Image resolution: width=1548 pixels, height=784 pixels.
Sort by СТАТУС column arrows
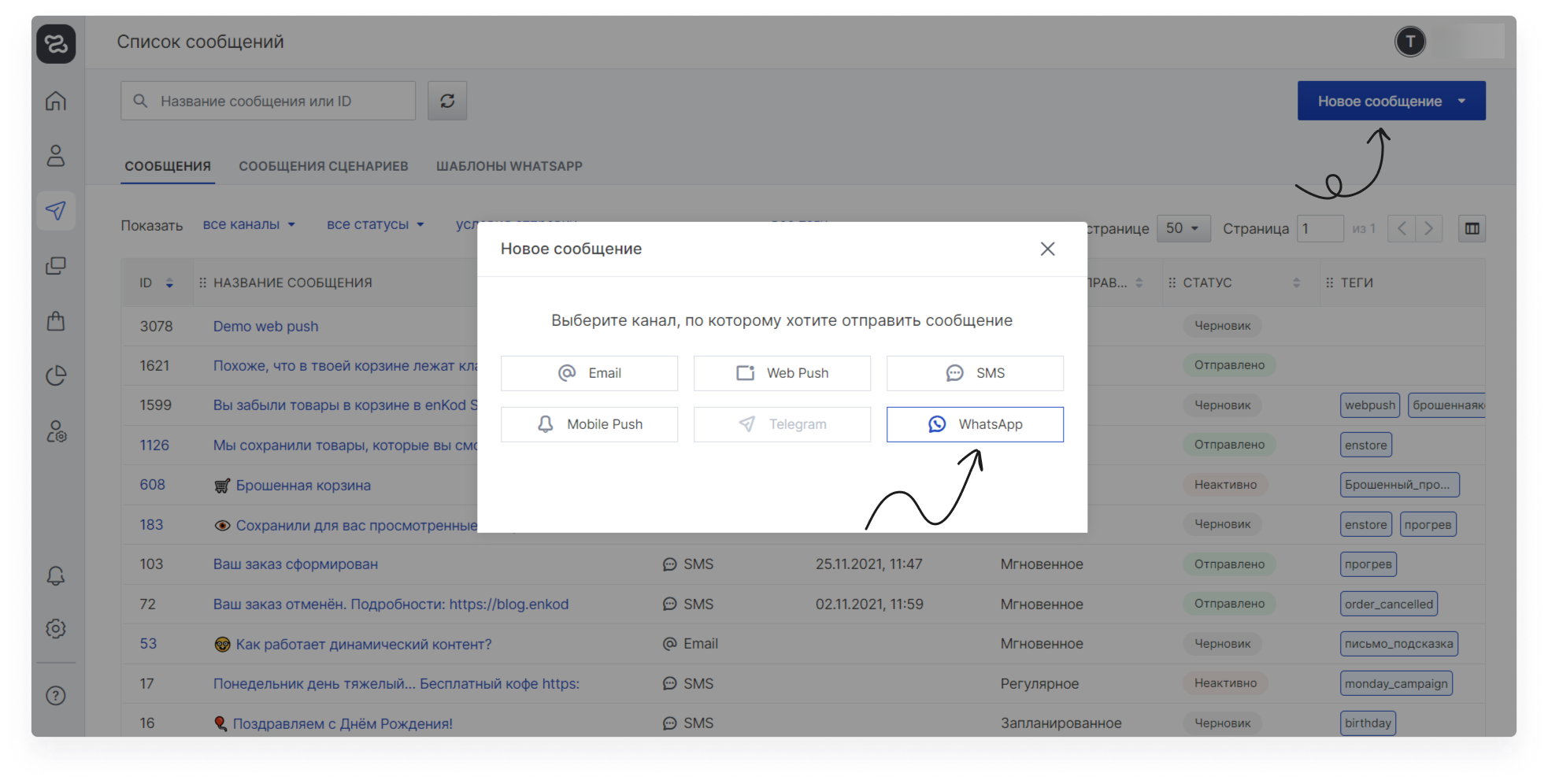(1296, 283)
